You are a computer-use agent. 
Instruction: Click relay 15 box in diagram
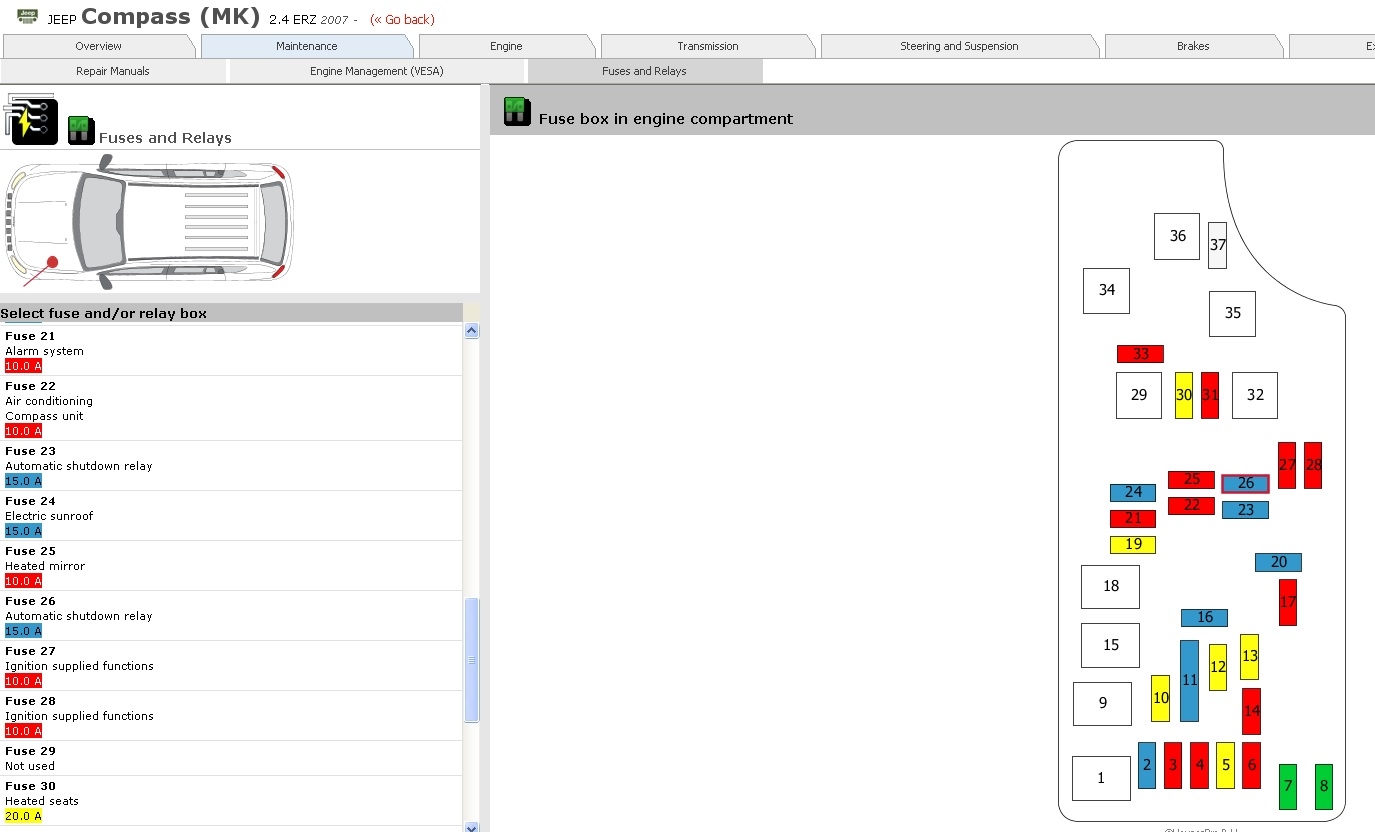click(x=1110, y=645)
